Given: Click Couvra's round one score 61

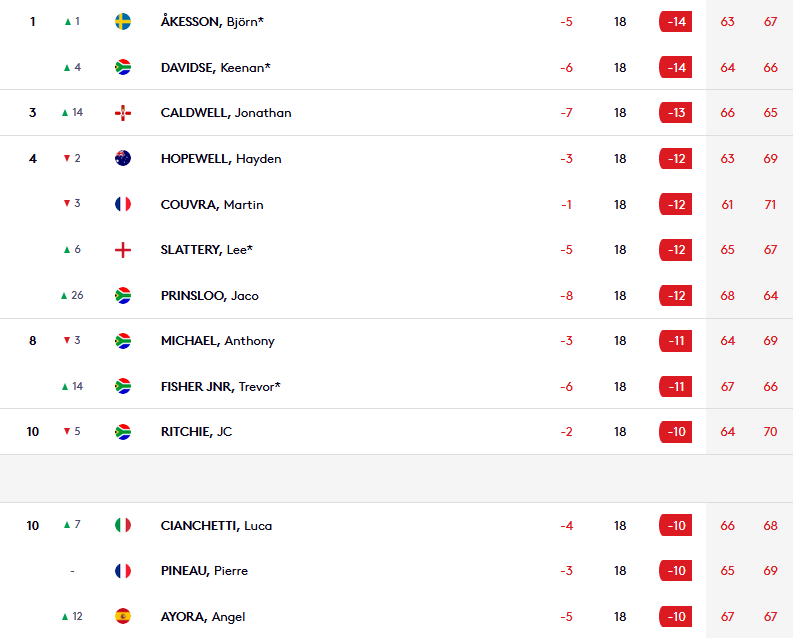Looking at the screenshot, I should click(x=727, y=205).
